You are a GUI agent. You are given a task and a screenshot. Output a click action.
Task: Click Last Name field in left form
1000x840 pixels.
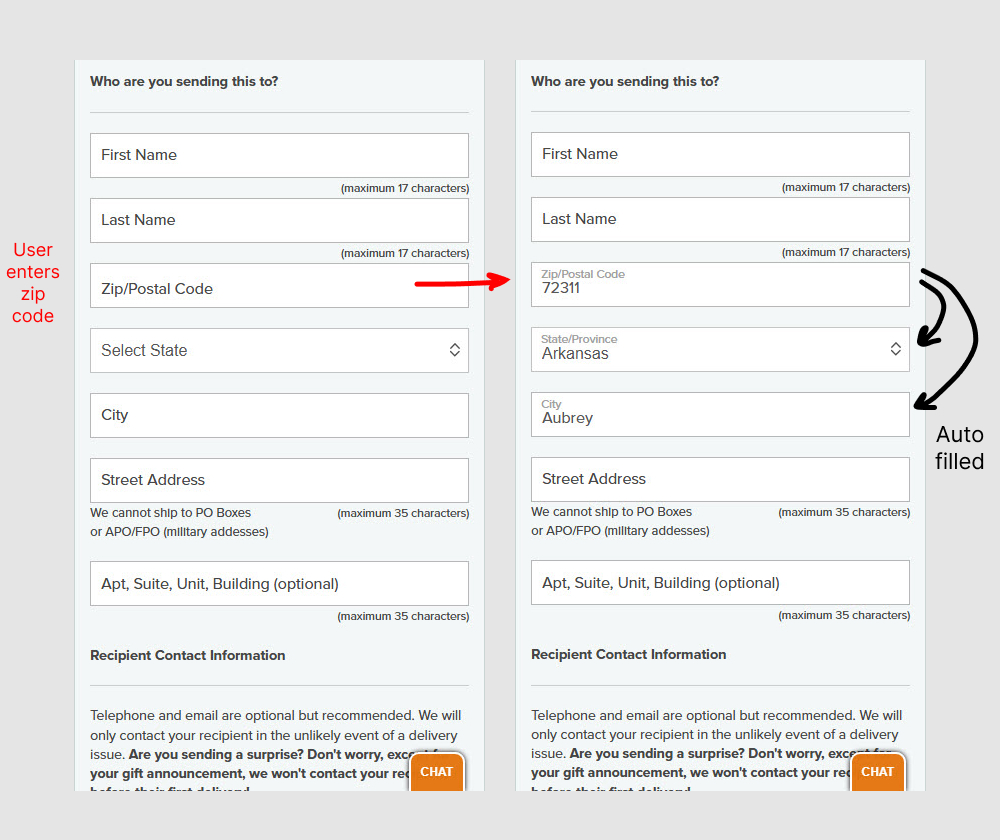tap(279, 220)
